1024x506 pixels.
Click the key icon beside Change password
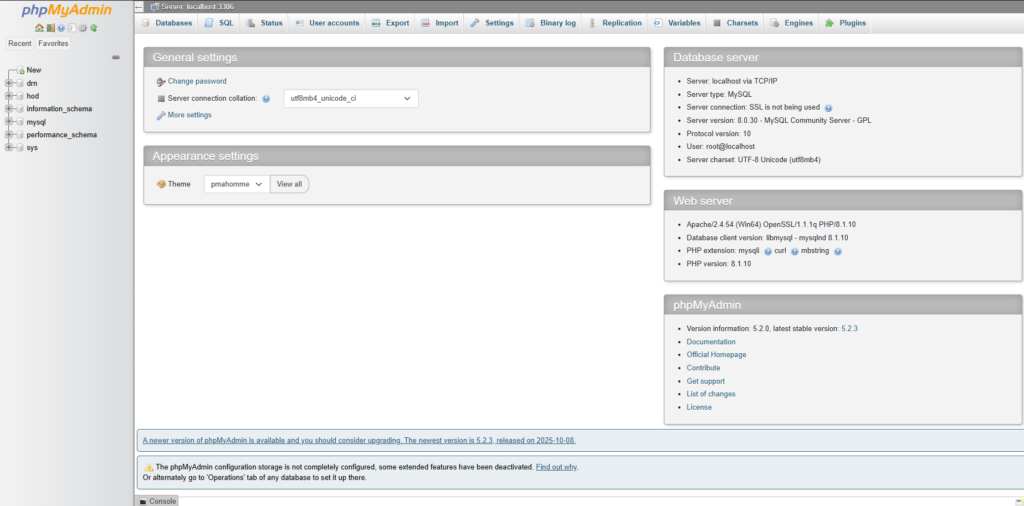(161, 82)
